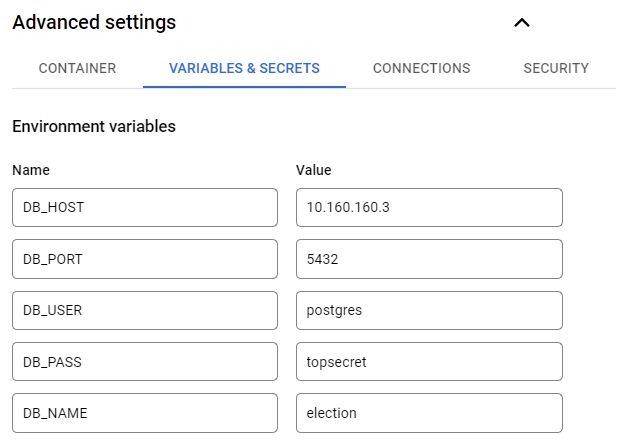Edit the topsecret password value field
619x443 pixels.
pyautogui.click(x=429, y=362)
